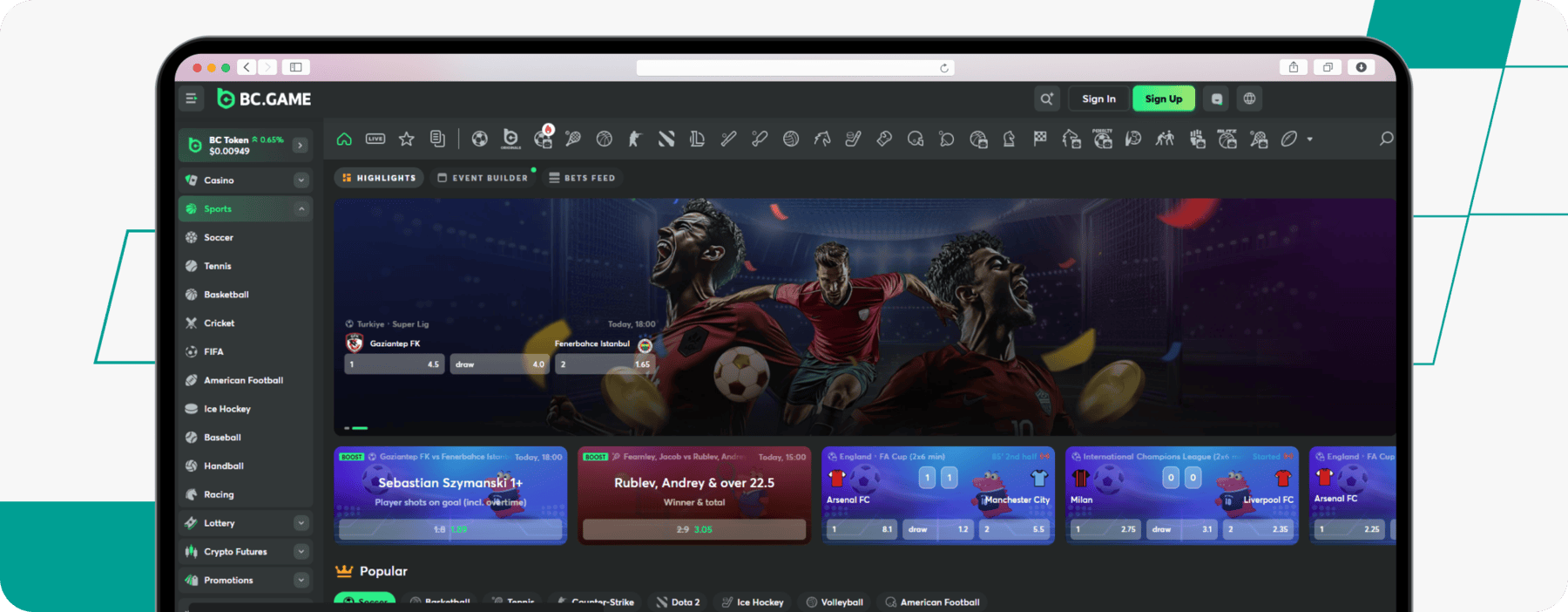This screenshot has width=1568, height=612.
Task: Click the Sign Up button
Action: (x=1163, y=99)
